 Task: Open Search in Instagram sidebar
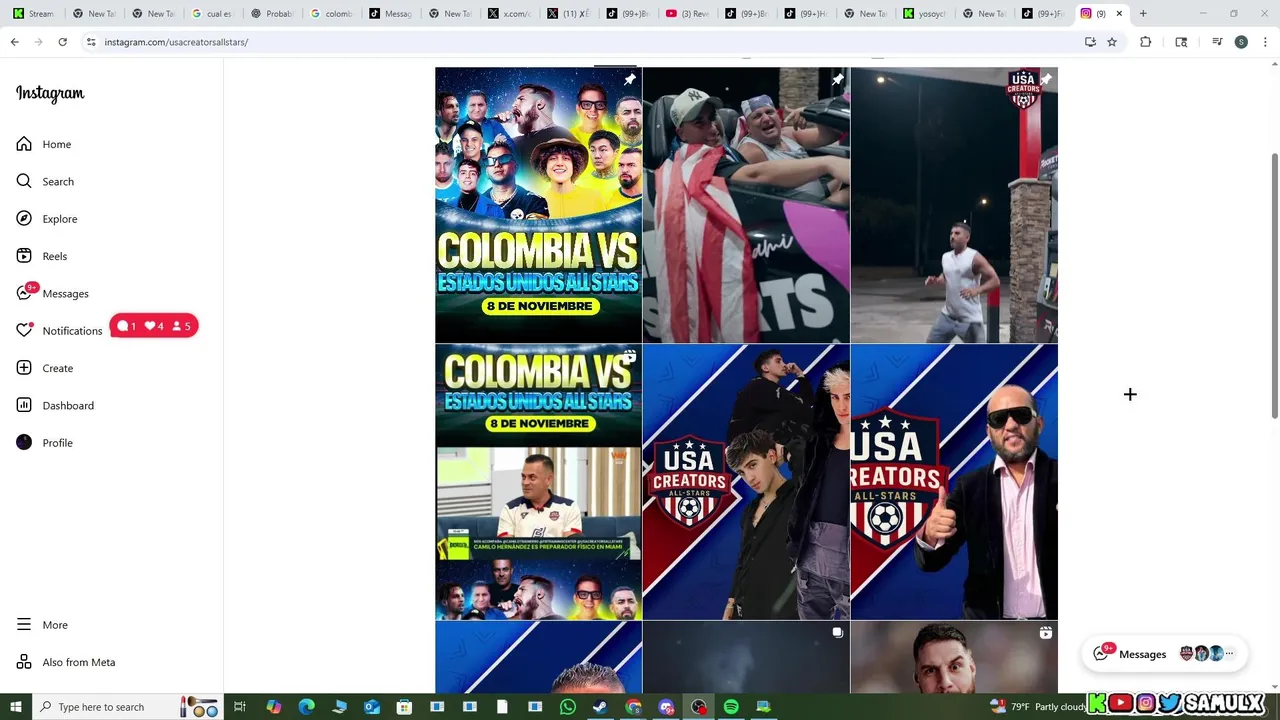pyautogui.click(x=45, y=181)
